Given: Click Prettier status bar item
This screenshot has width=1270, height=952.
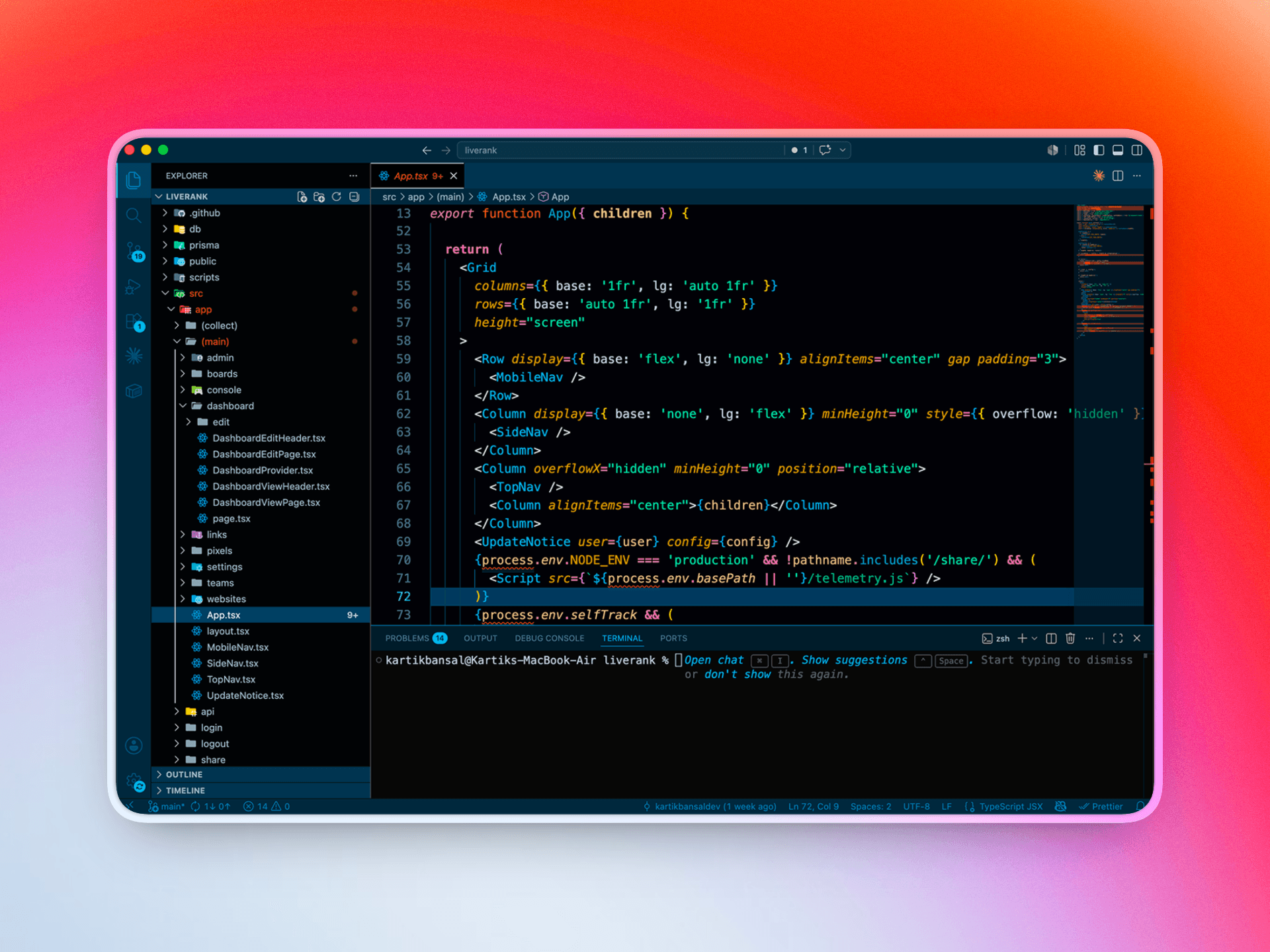Looking at the screenshot, I should coord(1101,807).
